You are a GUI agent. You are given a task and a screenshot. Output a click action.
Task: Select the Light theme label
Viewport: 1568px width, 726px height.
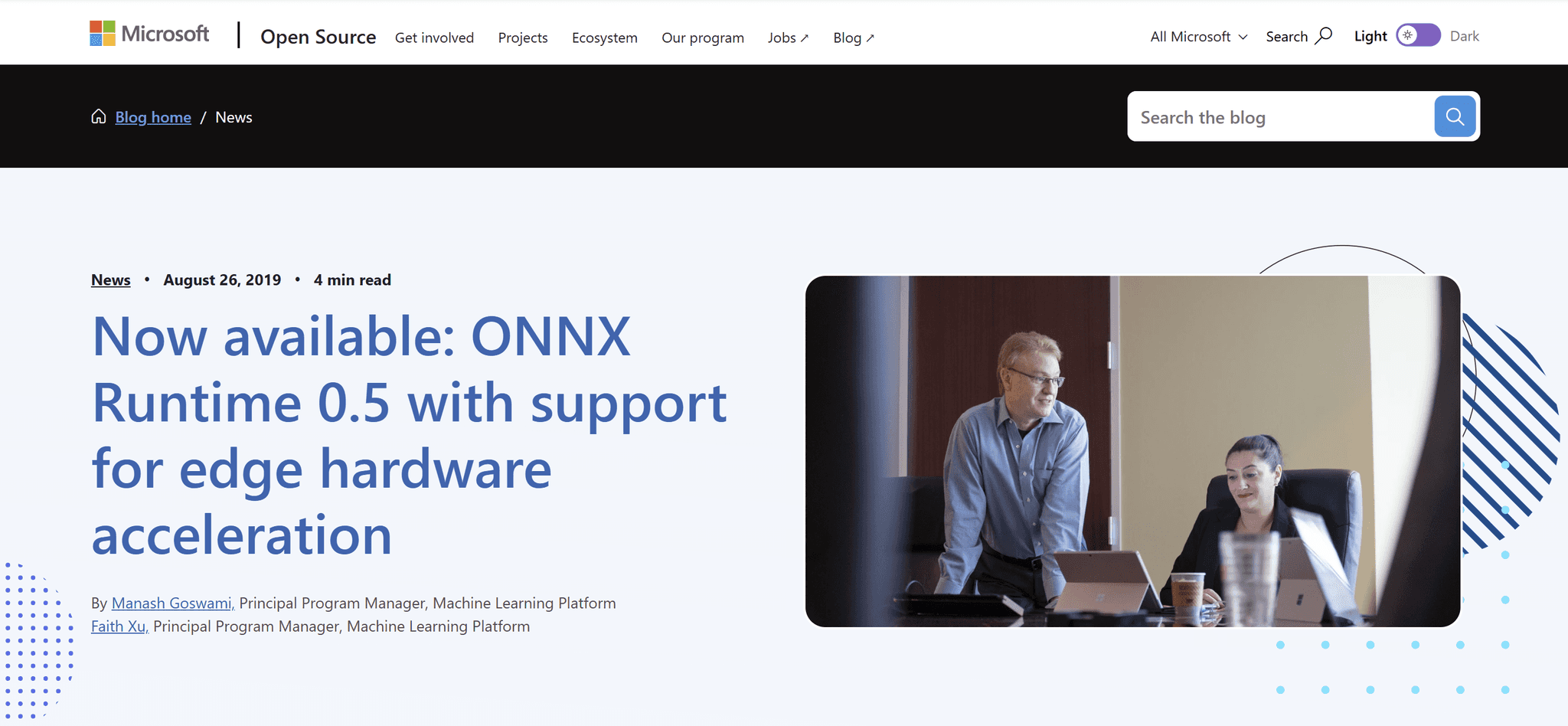click(x=1370, y=36)
